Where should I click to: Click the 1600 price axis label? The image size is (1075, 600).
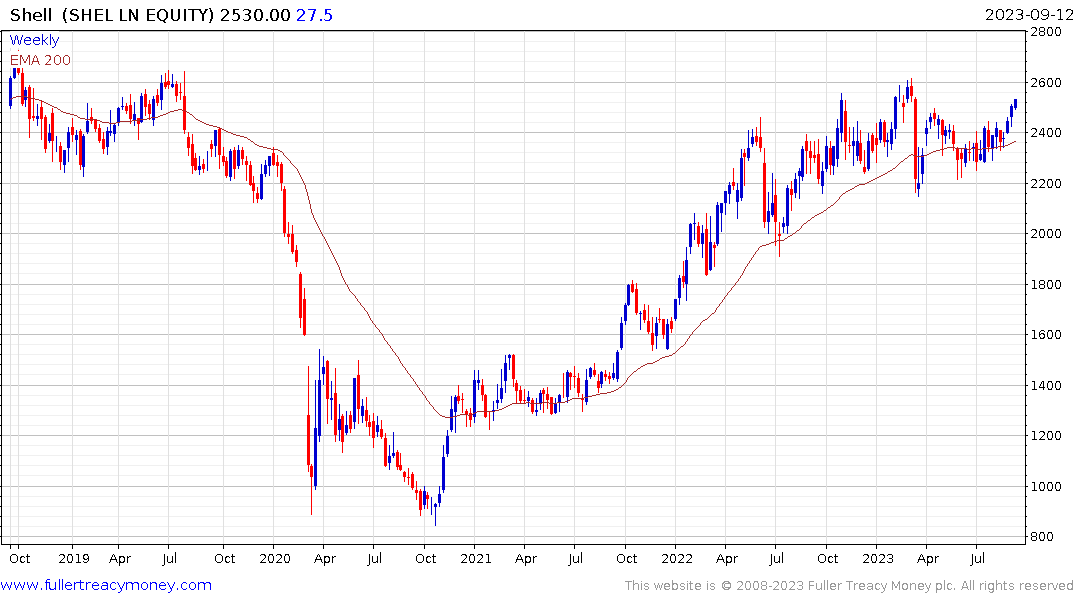1046,335
